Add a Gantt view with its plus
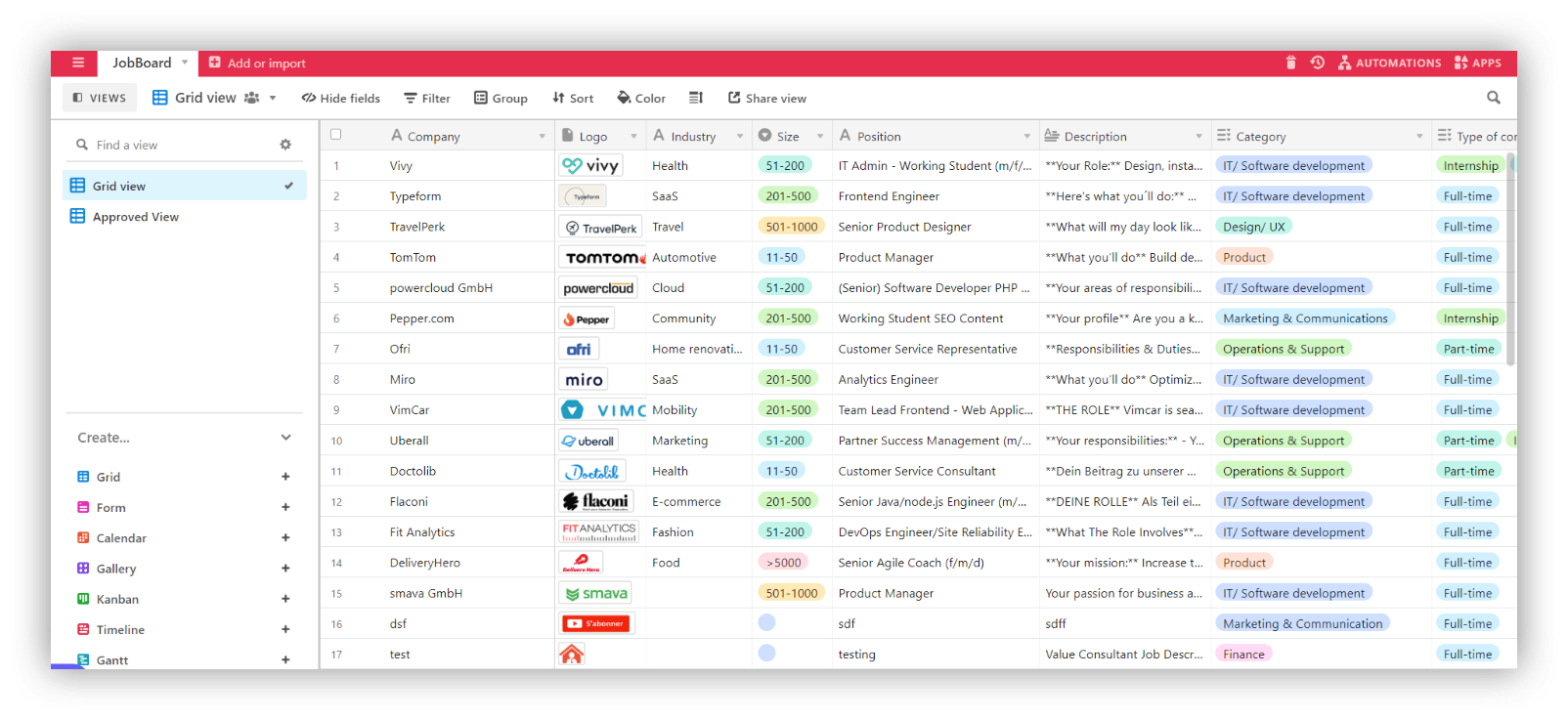 pyautogui.click(x=285, y=660)
